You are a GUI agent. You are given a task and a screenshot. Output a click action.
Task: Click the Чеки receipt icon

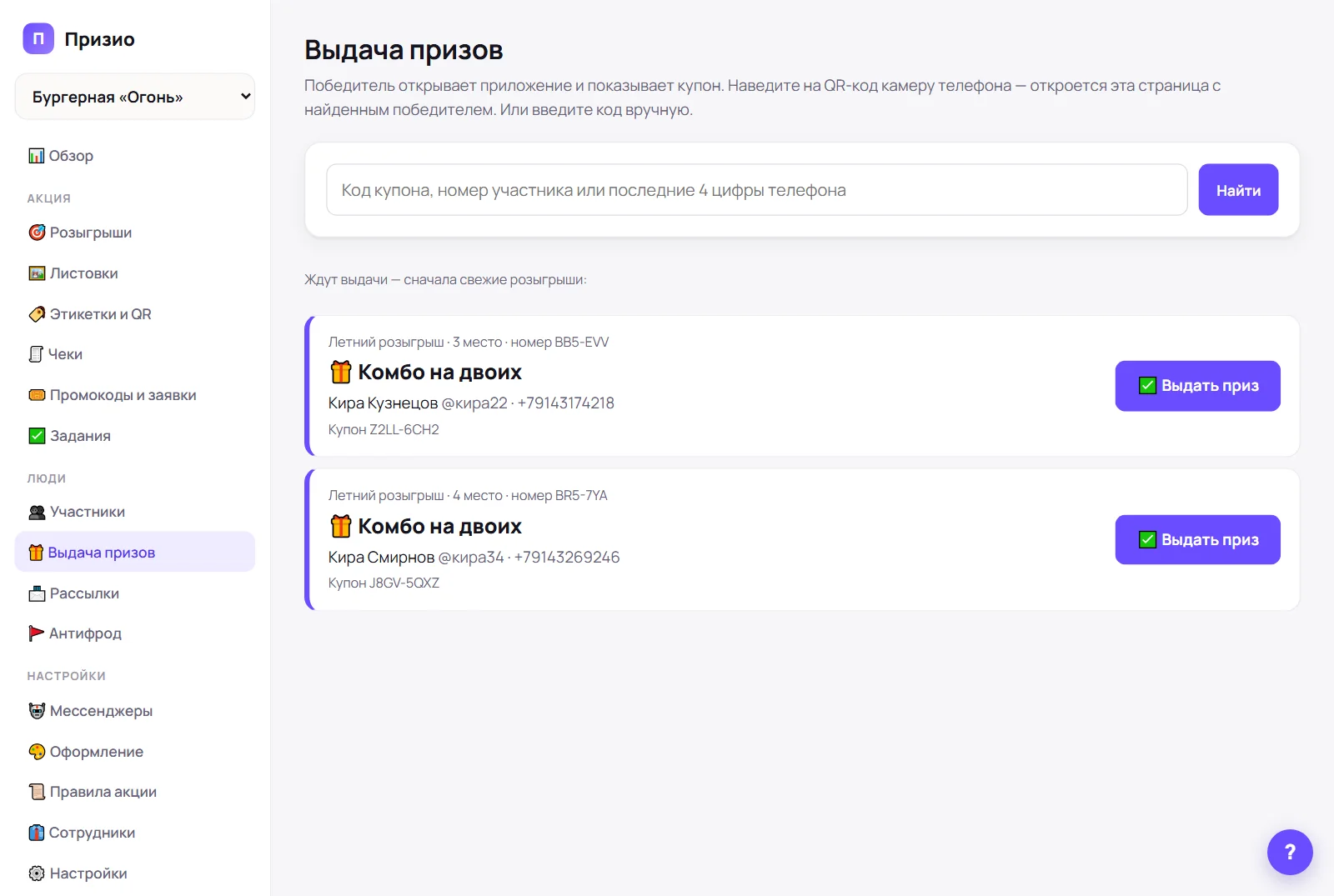pyautogui.click(x=36, y=354)
